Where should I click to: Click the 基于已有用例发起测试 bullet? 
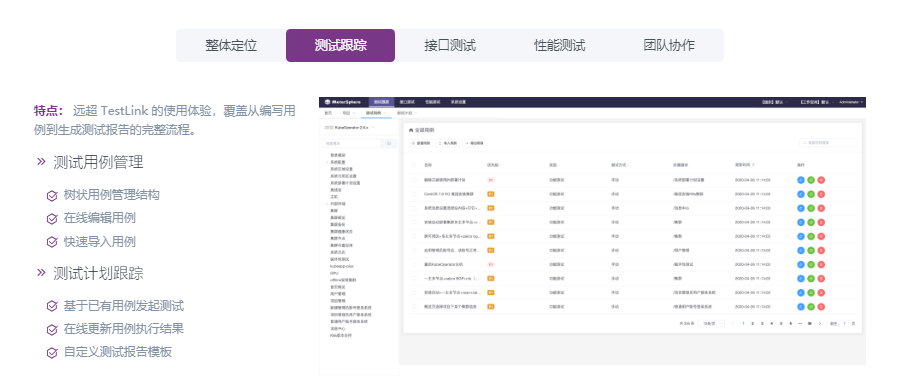pyautogui.click(x=124, y=306)
